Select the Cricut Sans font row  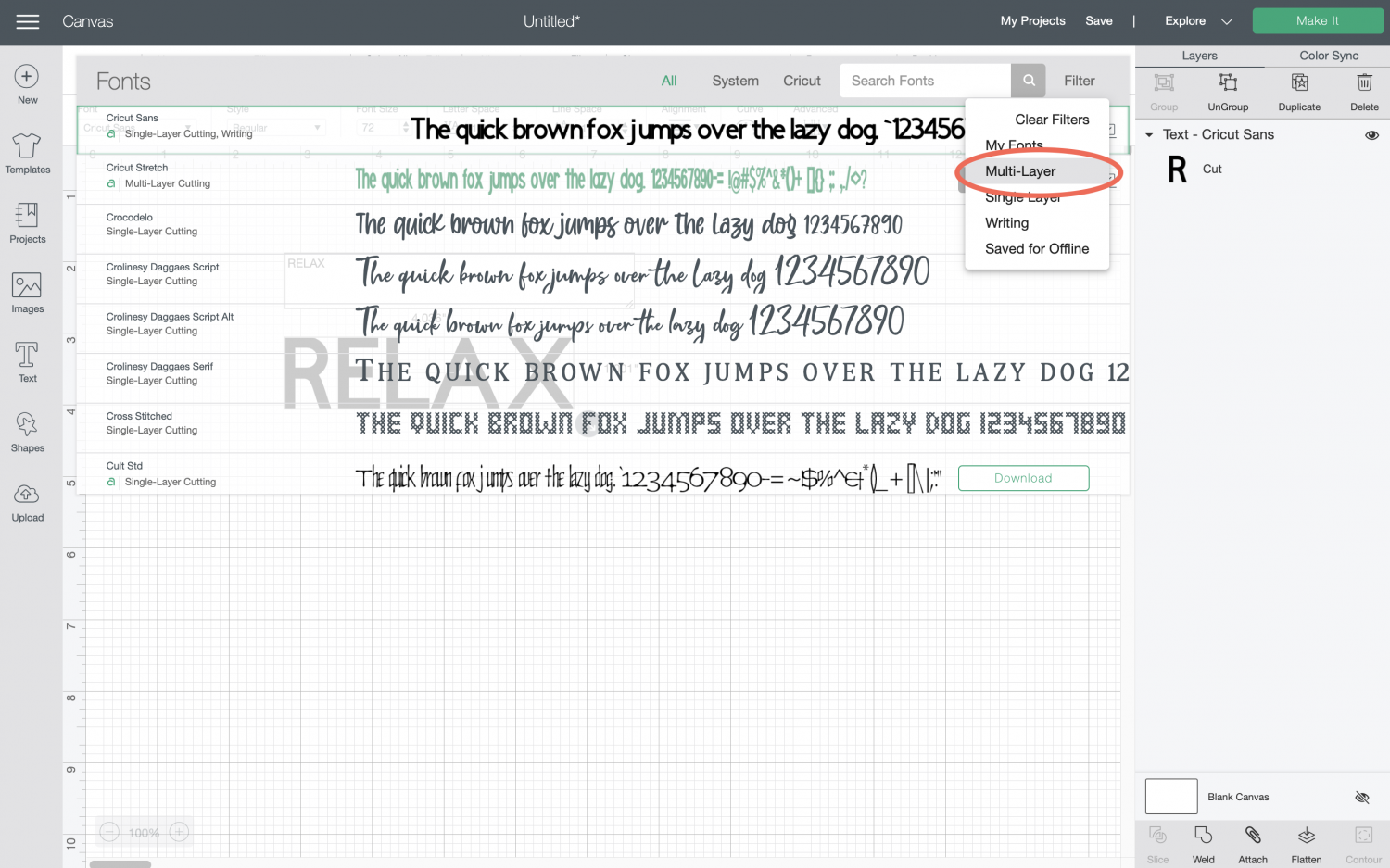602,129
